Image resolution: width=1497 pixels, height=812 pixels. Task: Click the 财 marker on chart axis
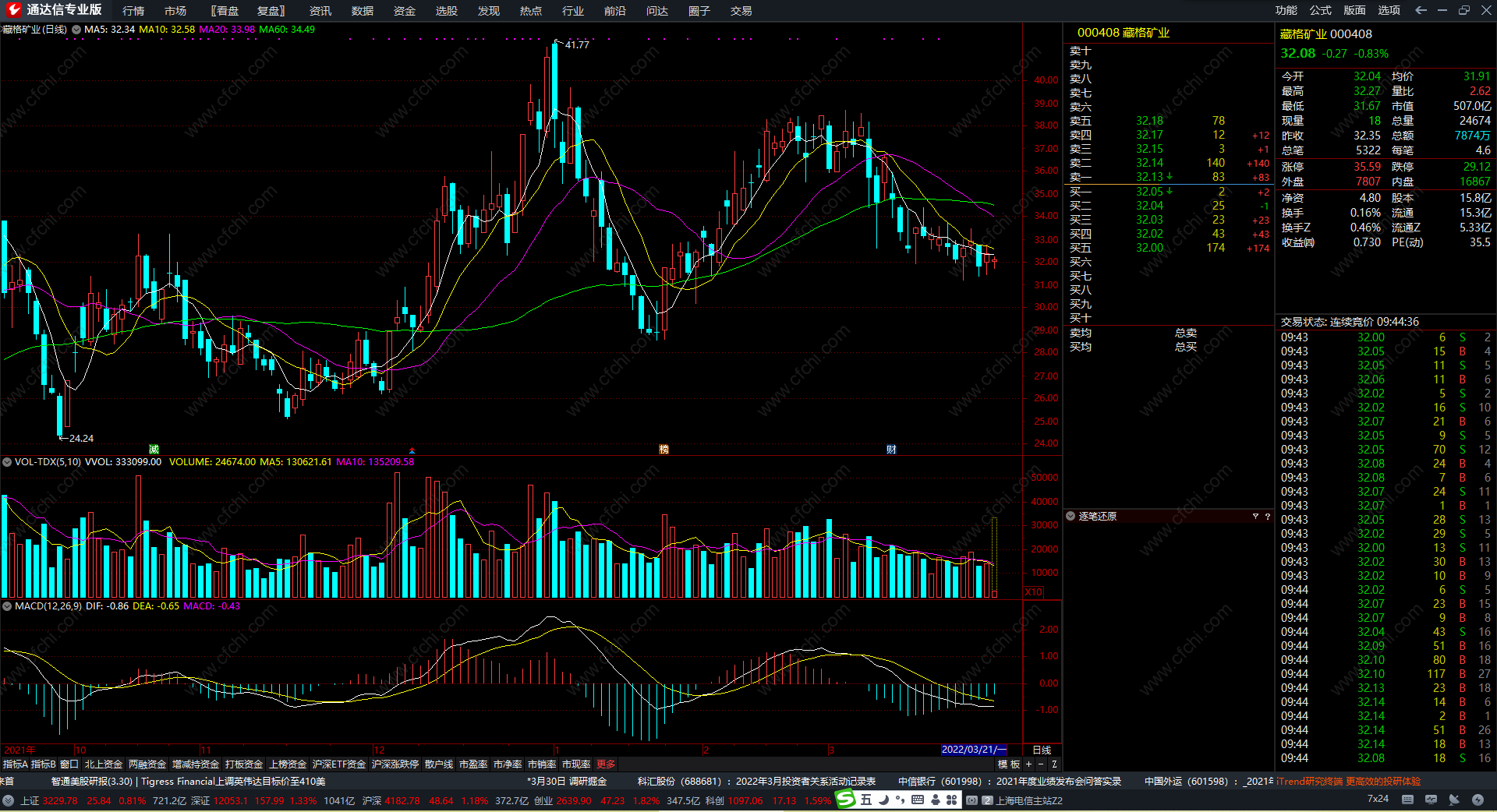pos(891,449)
